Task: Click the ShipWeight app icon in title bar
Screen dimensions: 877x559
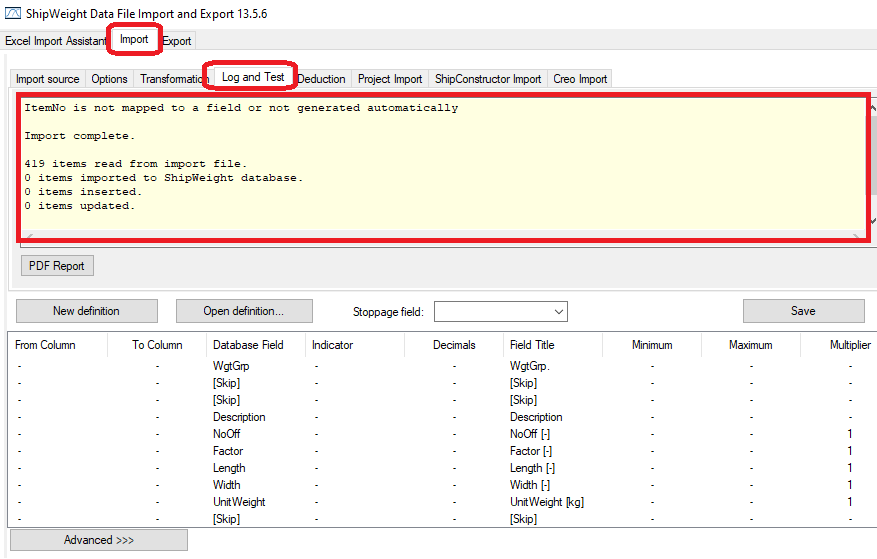Action: [x=12, y=13]
